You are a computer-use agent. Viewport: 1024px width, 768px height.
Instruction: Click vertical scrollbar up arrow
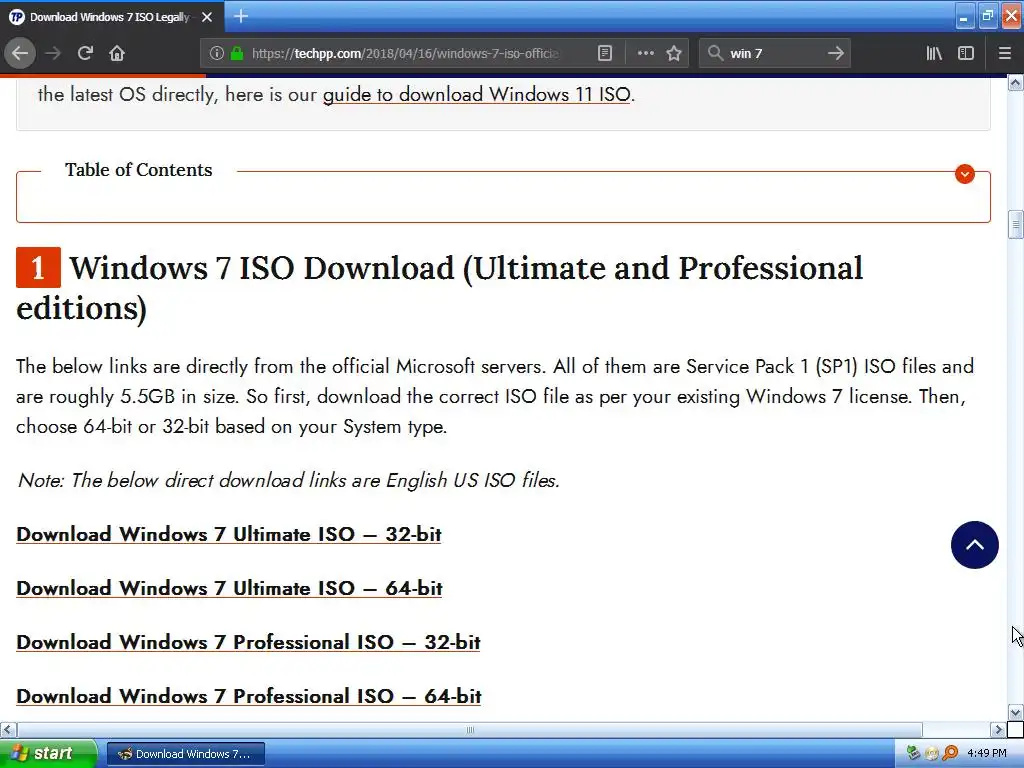pos(1015,82)
